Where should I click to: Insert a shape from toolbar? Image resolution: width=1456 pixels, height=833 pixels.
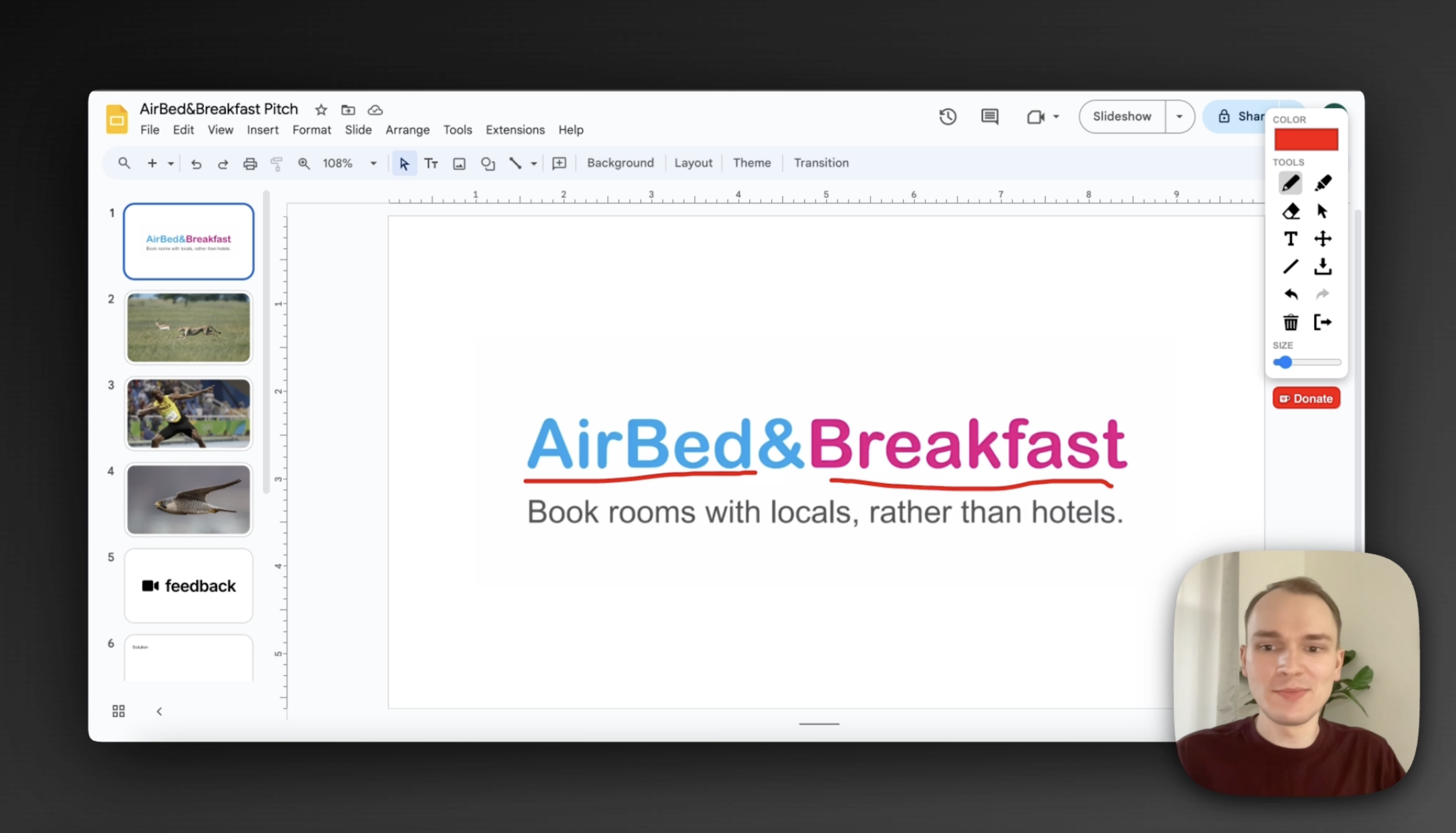[x=488, y=163]
